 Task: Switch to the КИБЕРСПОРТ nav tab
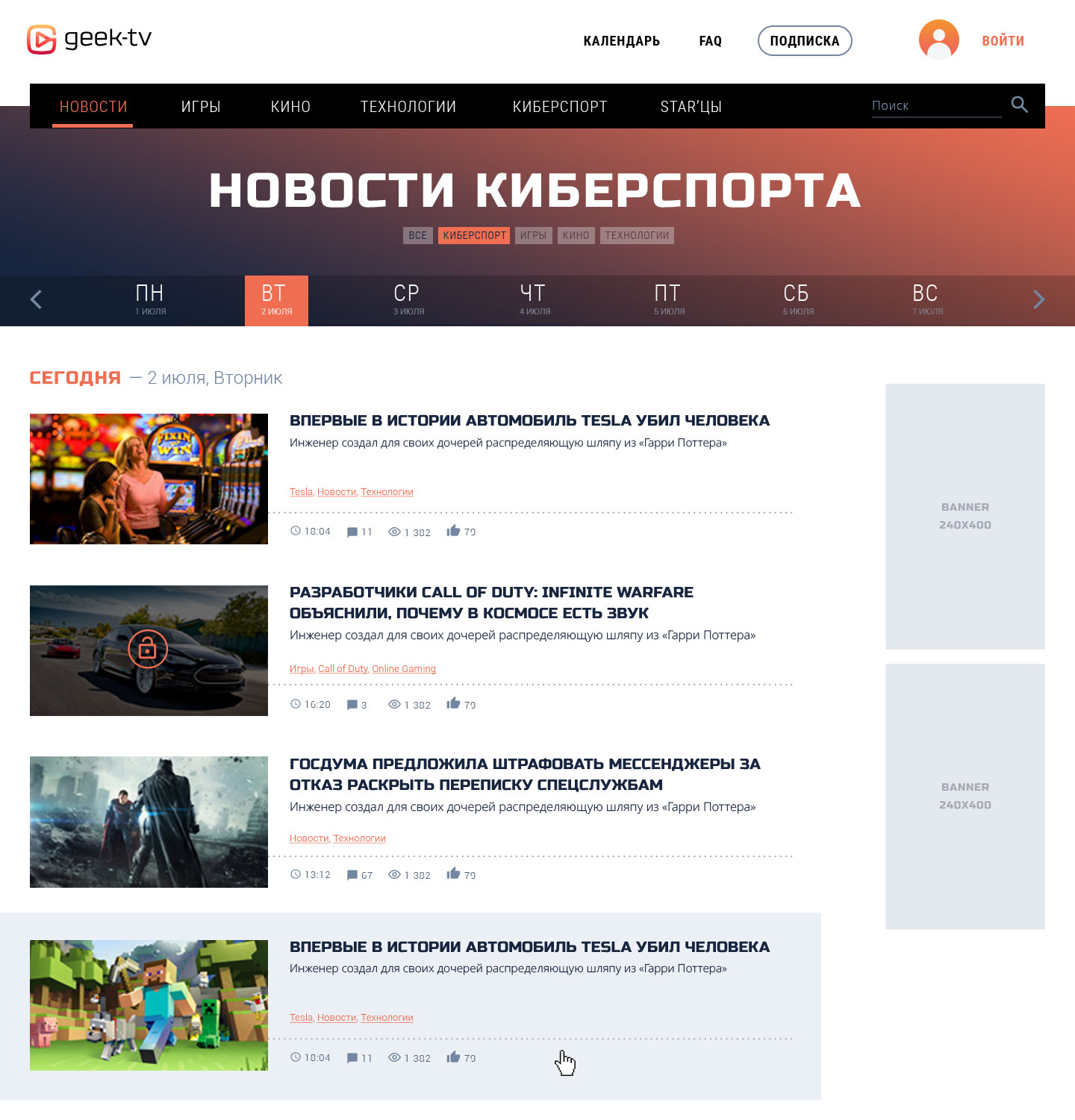(561, 106)
